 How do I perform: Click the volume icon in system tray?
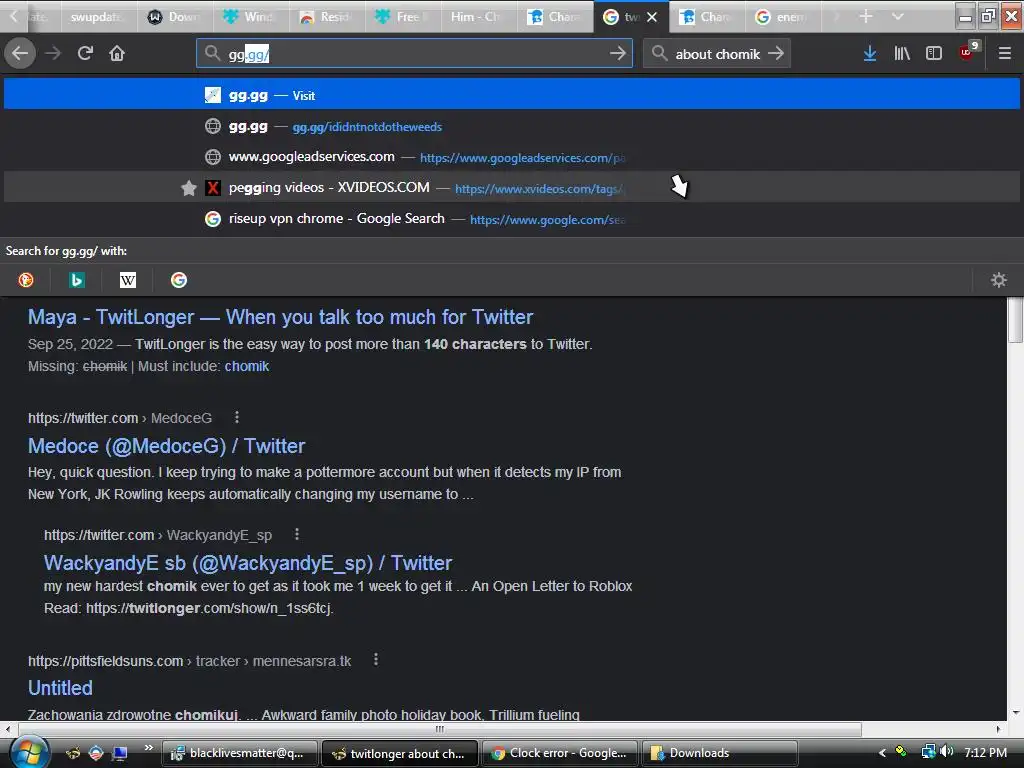point(947,752)
